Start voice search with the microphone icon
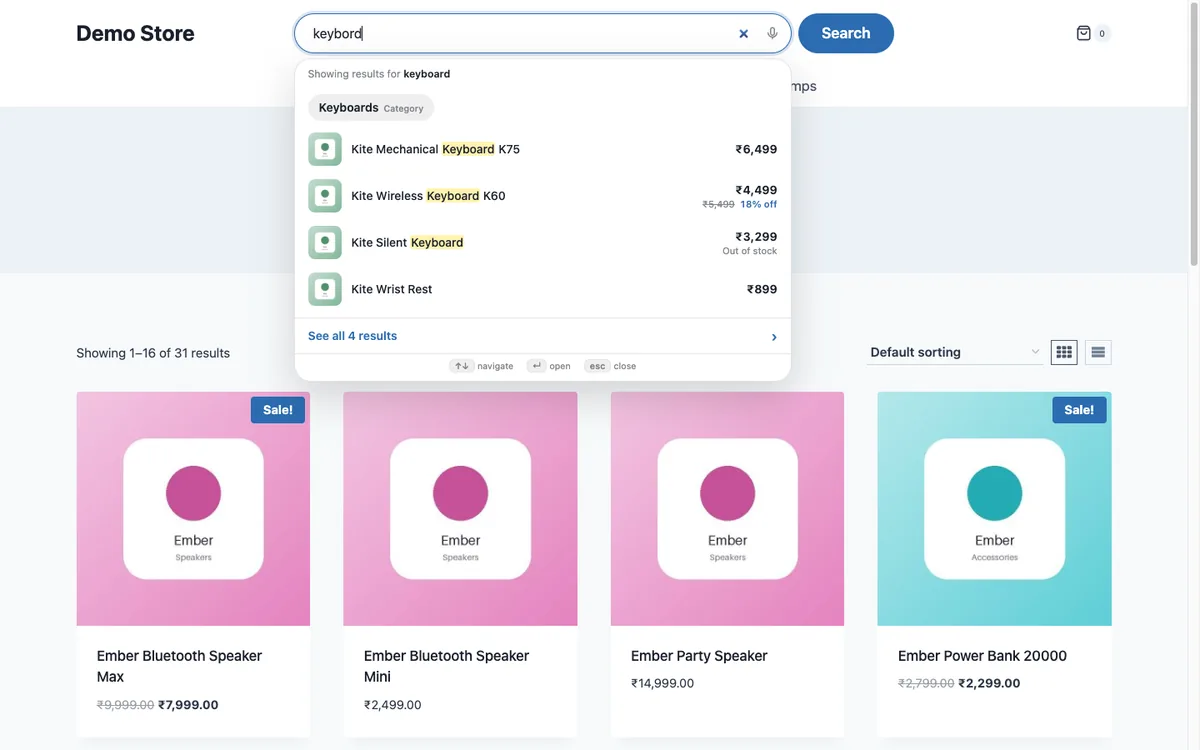 (x=772, y=33)
